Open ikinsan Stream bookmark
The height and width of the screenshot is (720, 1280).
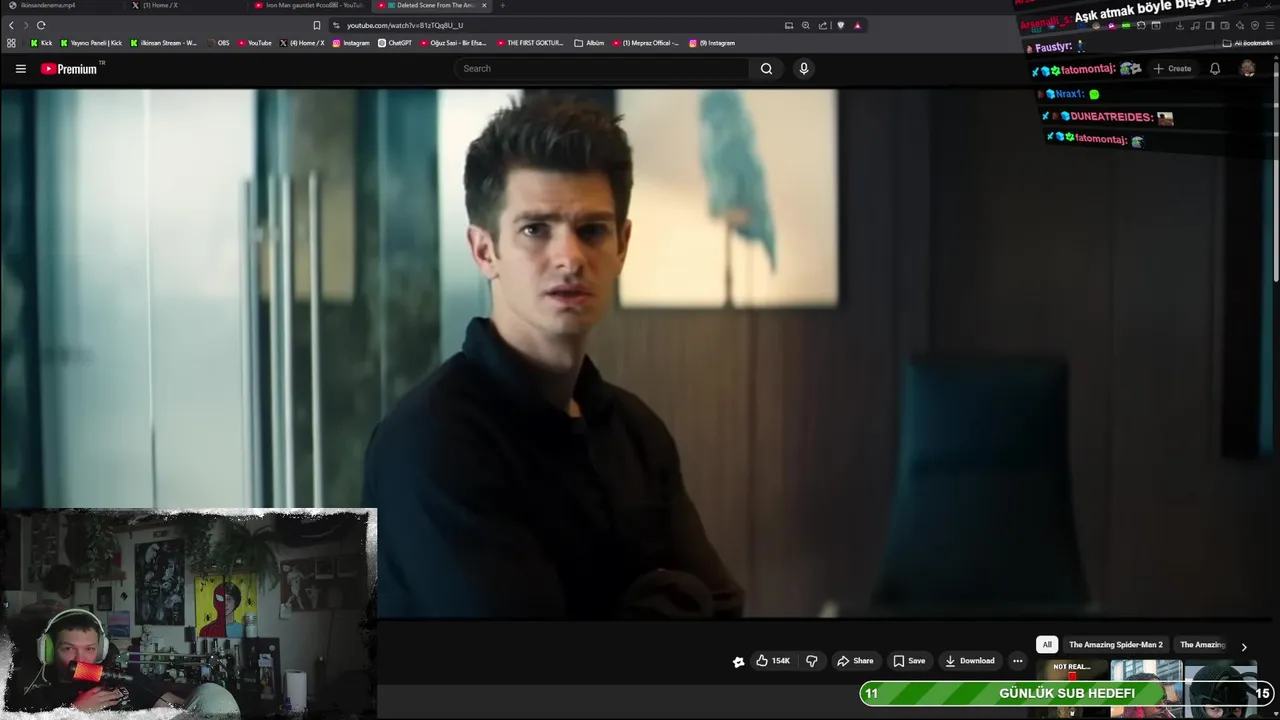click(x=164, y=43)
